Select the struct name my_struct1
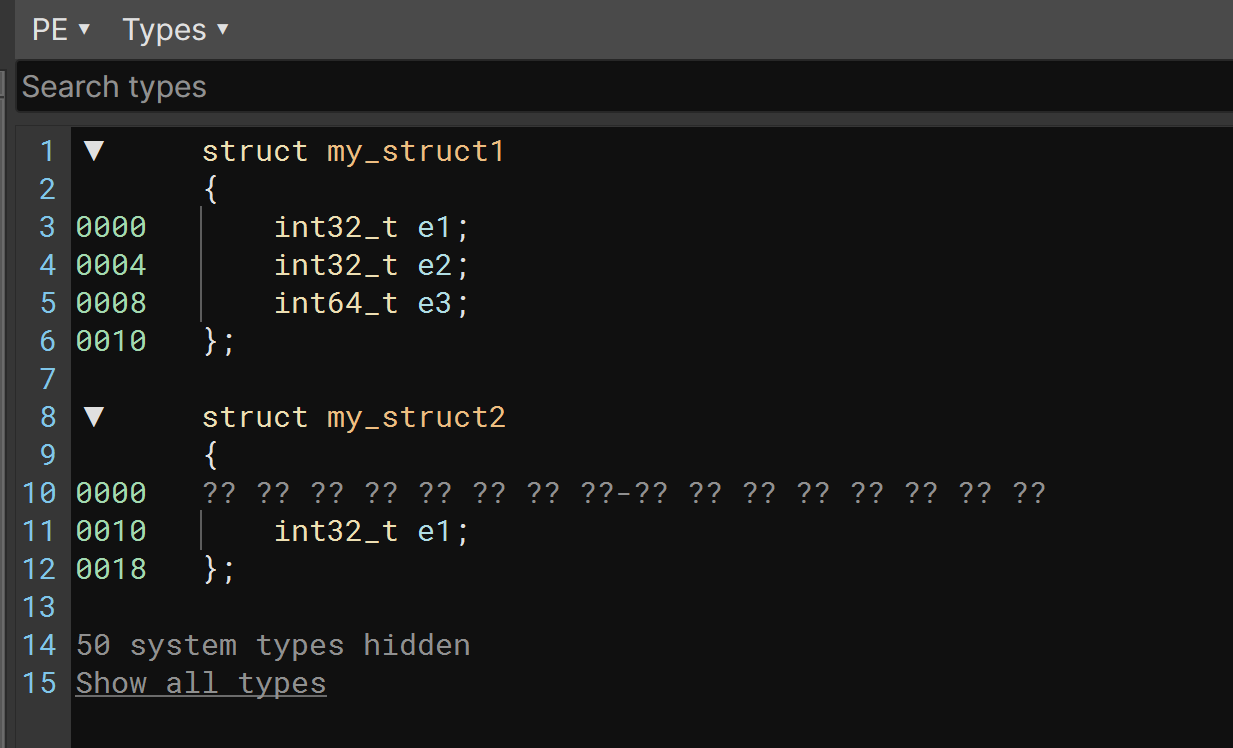 click(415, 151)
